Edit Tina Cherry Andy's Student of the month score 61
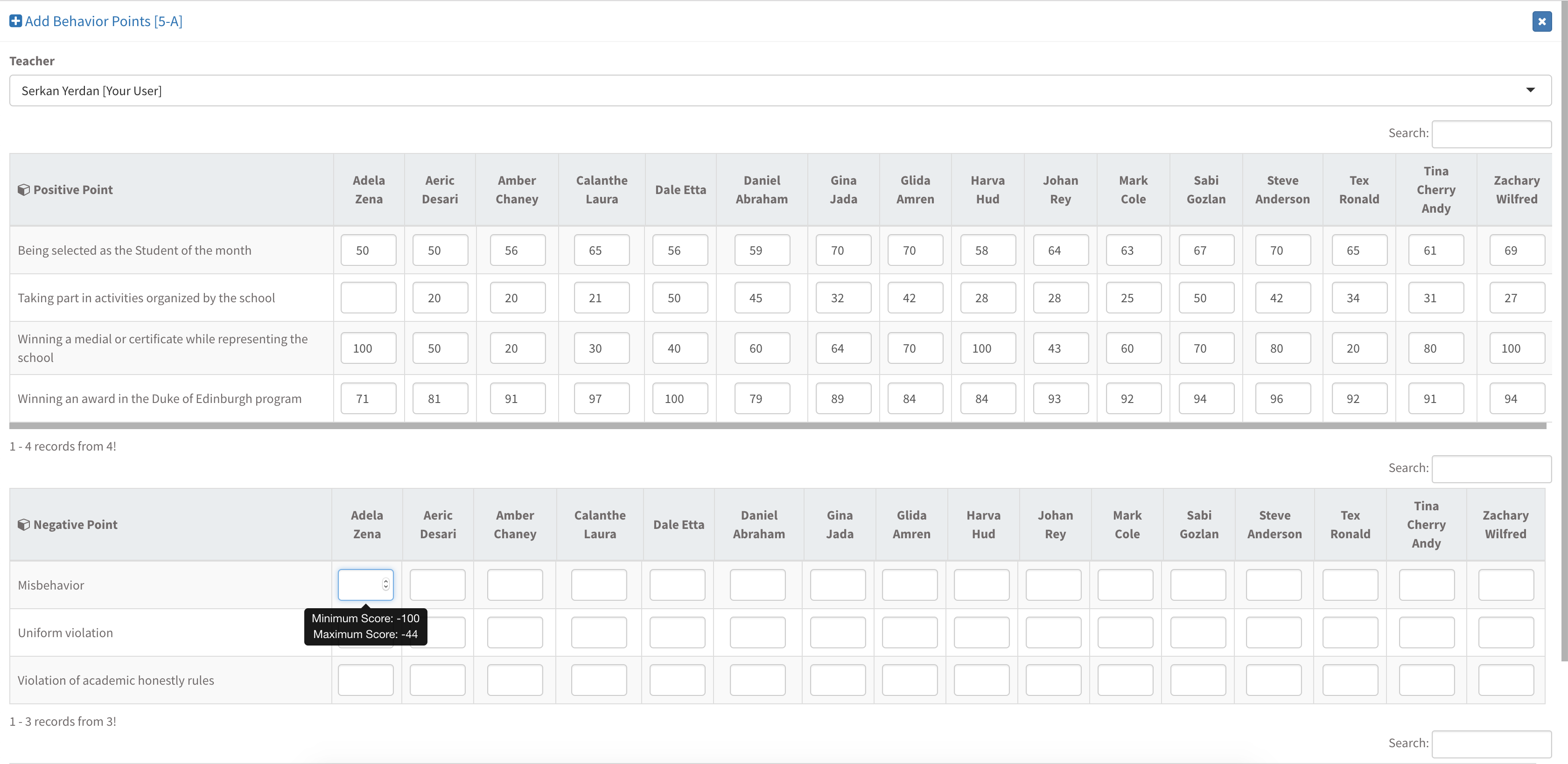This screenshot has height=764, width=1568. point(1436,250)
